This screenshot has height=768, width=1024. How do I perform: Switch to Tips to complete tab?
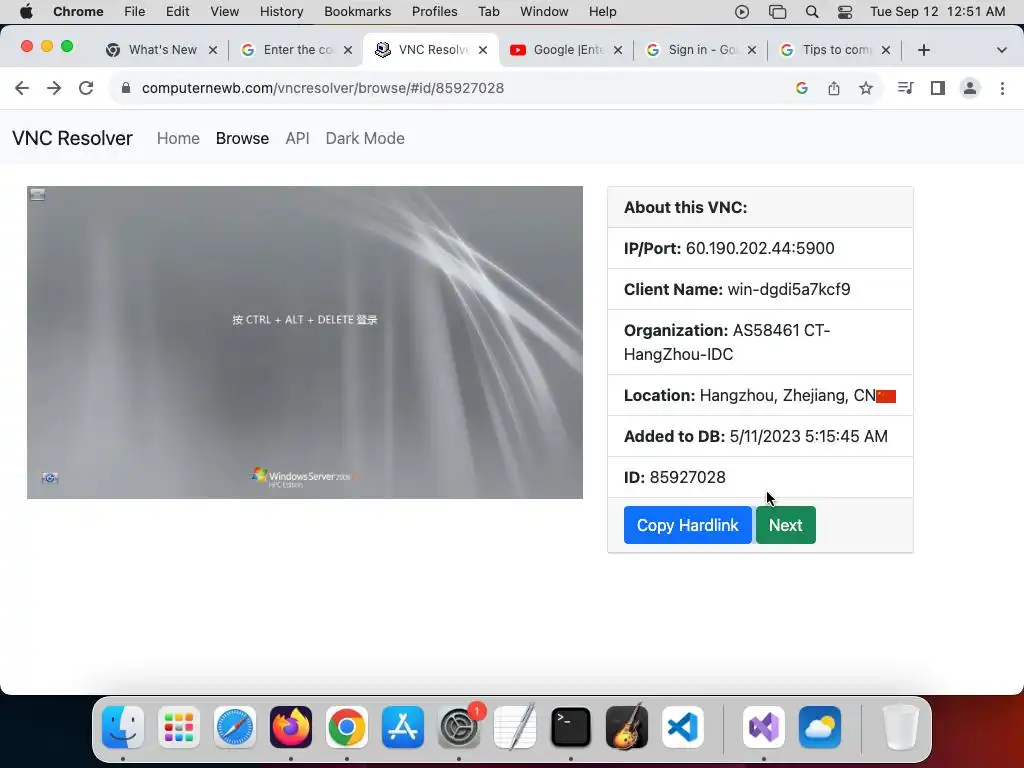834,50
